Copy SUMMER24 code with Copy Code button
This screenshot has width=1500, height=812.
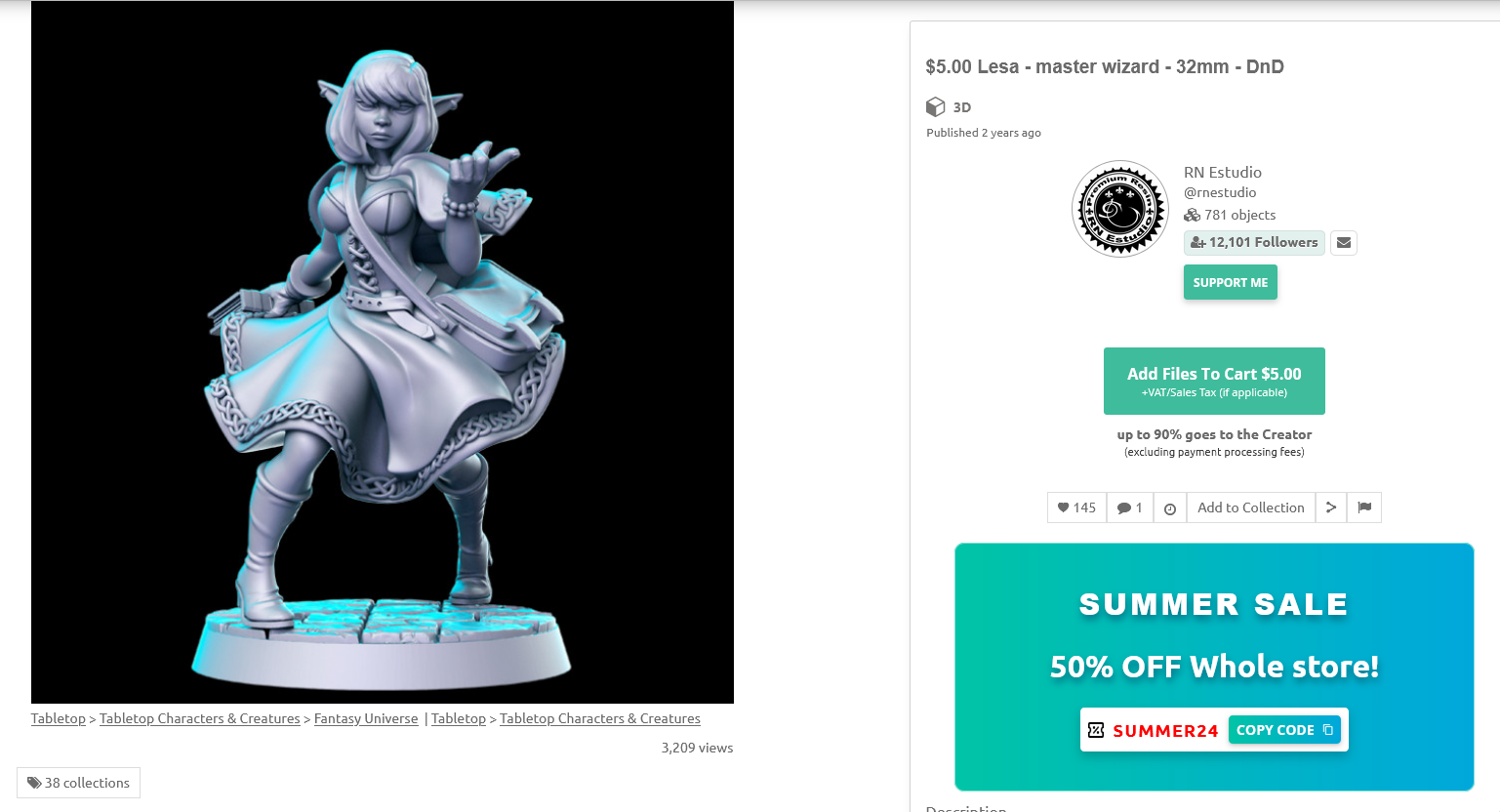1283,730
